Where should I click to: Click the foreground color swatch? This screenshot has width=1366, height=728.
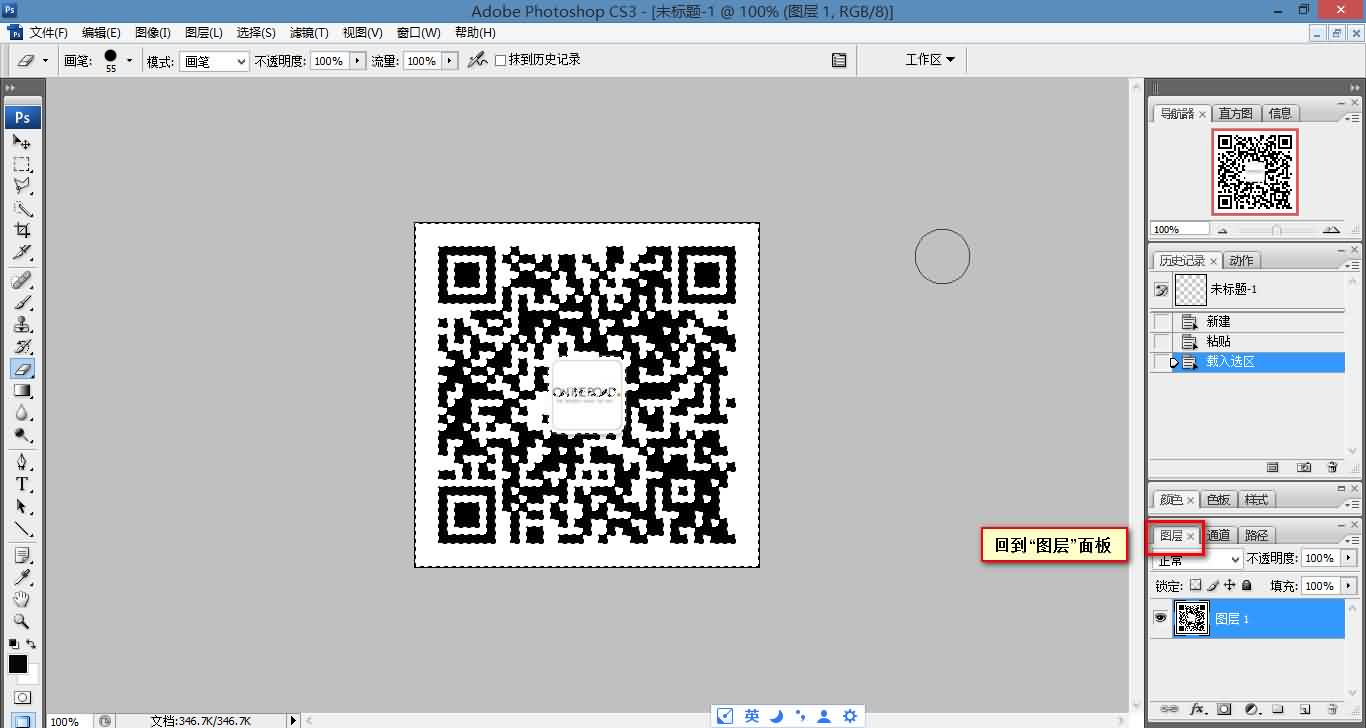tap(17, 663)
